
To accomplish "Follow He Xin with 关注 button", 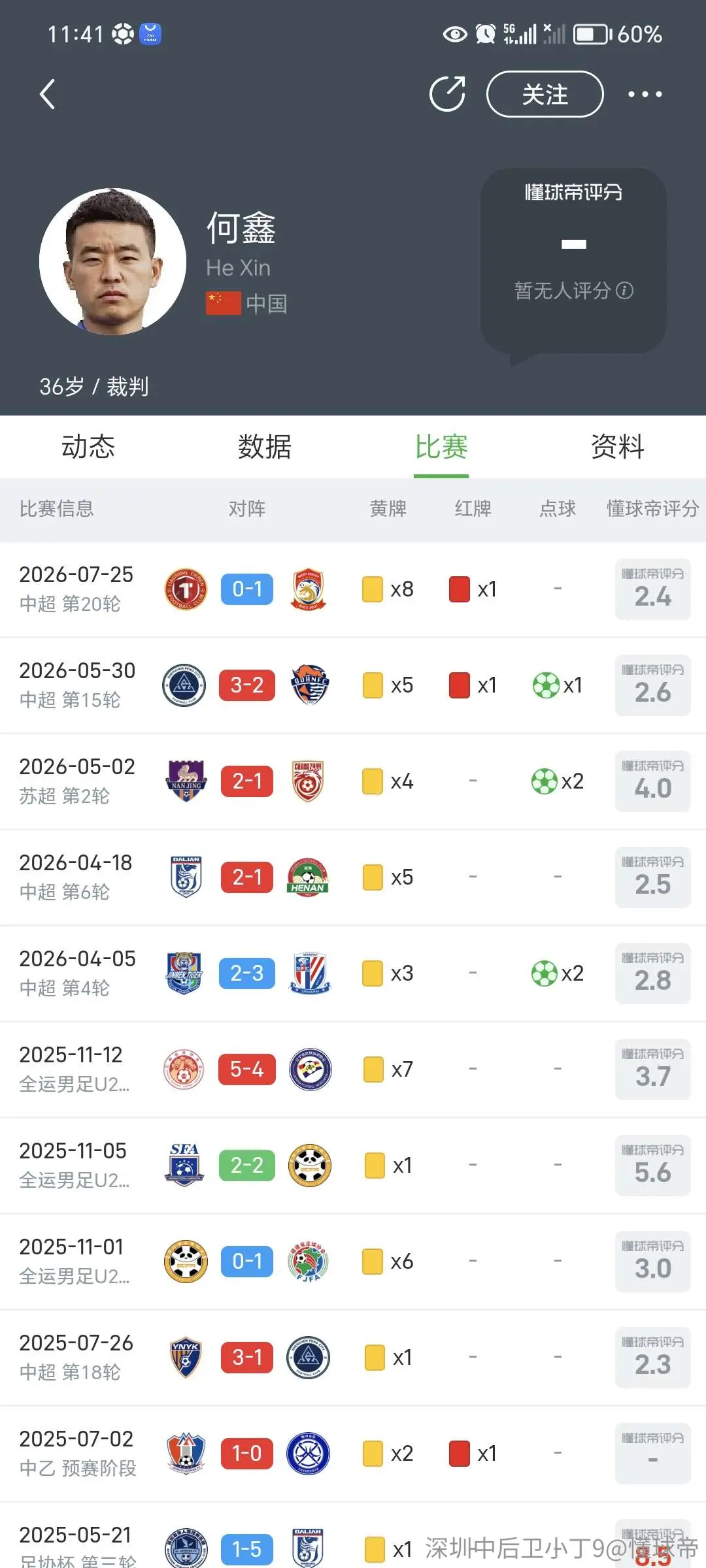I will pos(545,94).
